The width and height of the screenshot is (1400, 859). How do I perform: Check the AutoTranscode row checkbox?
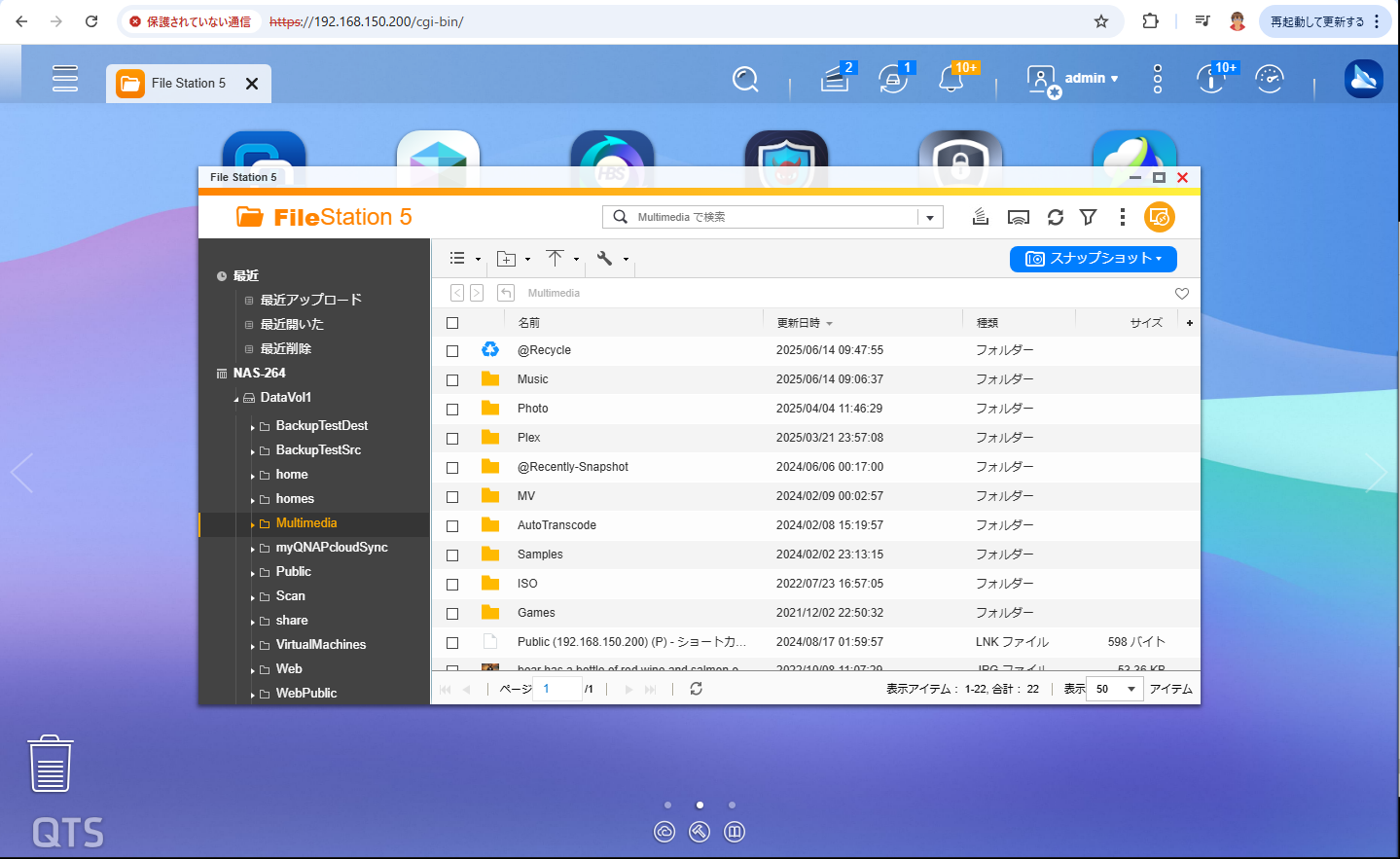pos(452,526)
